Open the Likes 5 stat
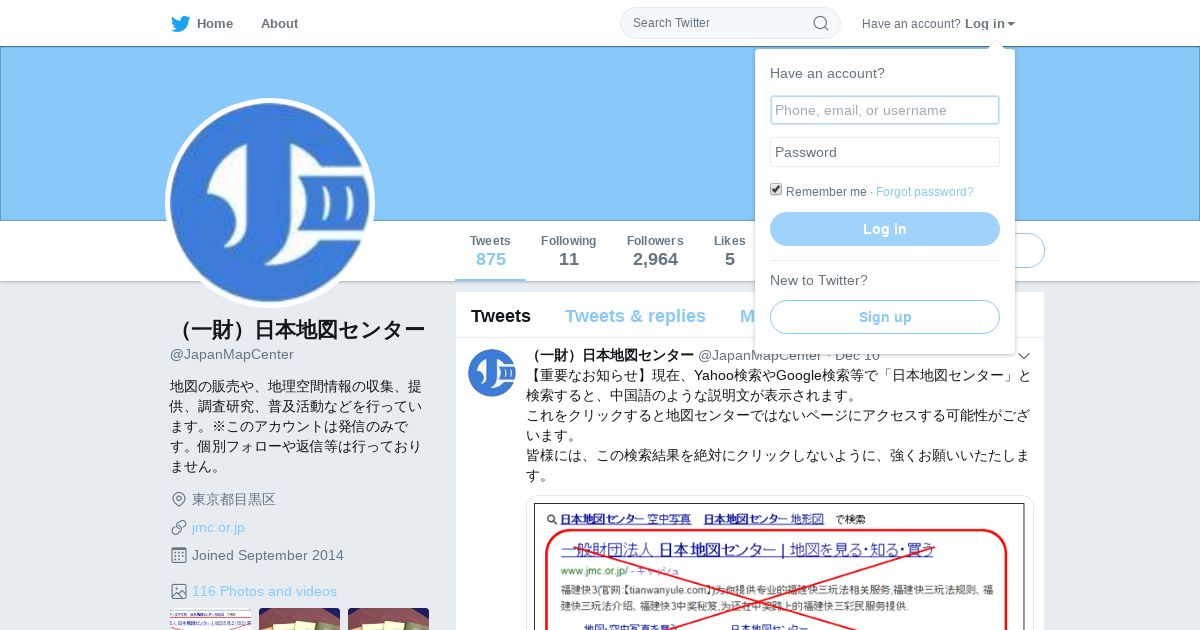Image resolution: width=1200 pixels, height=630 pixels. [730, 251]
